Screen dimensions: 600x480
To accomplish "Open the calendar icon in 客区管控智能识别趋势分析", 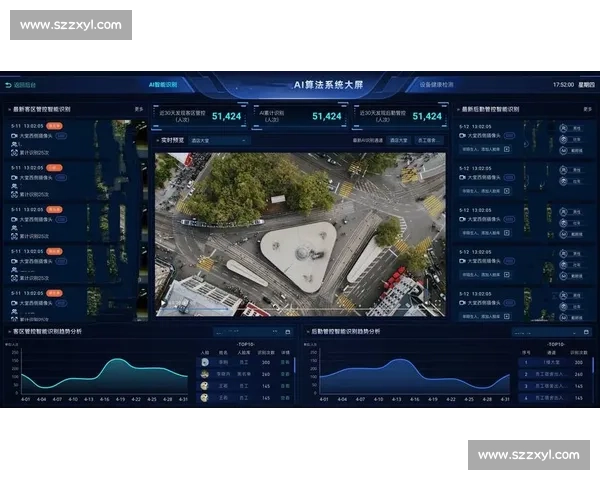I will (288, 332).
